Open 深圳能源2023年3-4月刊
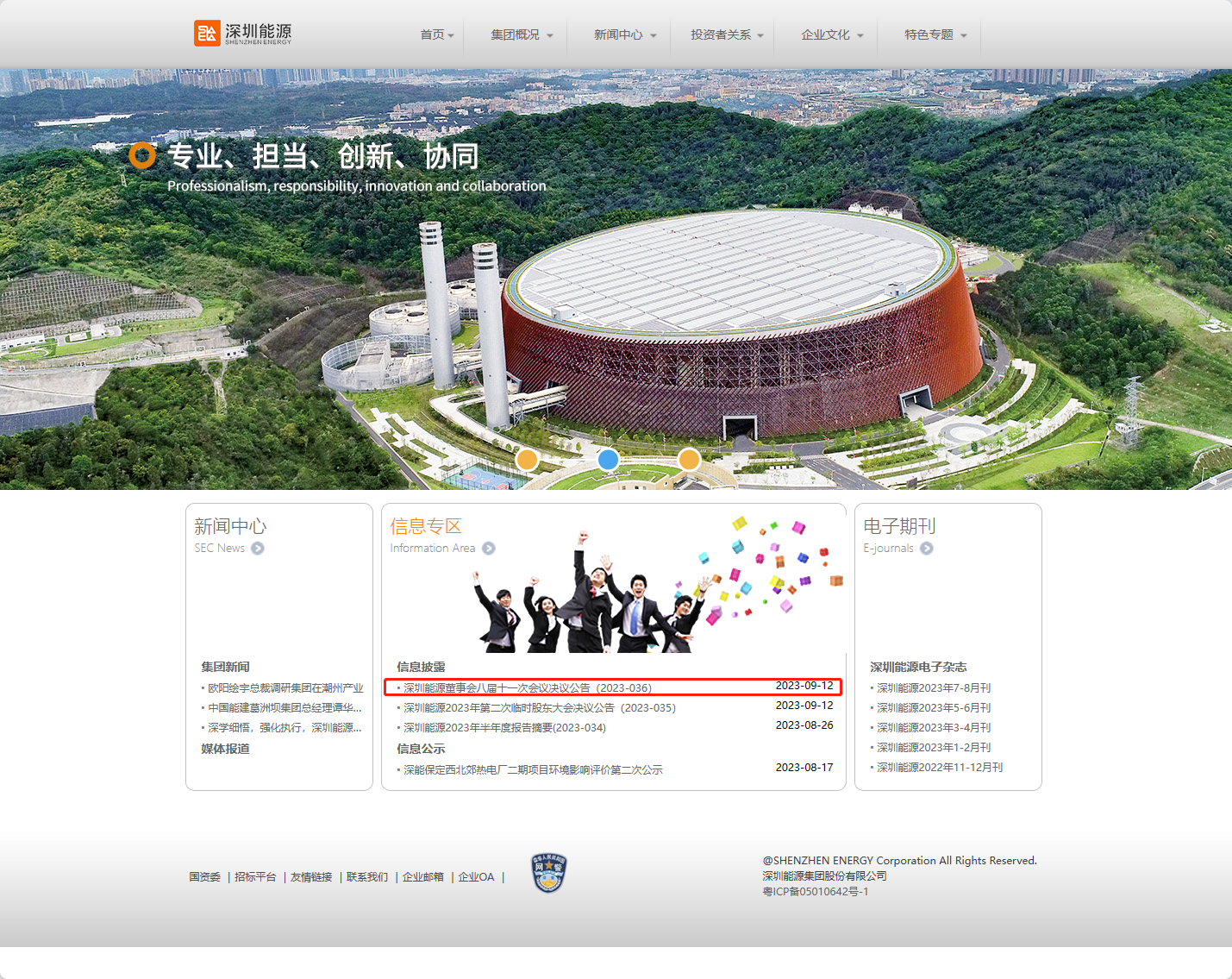This screenshot has width=1232, height=979. [x=934, y=728]
